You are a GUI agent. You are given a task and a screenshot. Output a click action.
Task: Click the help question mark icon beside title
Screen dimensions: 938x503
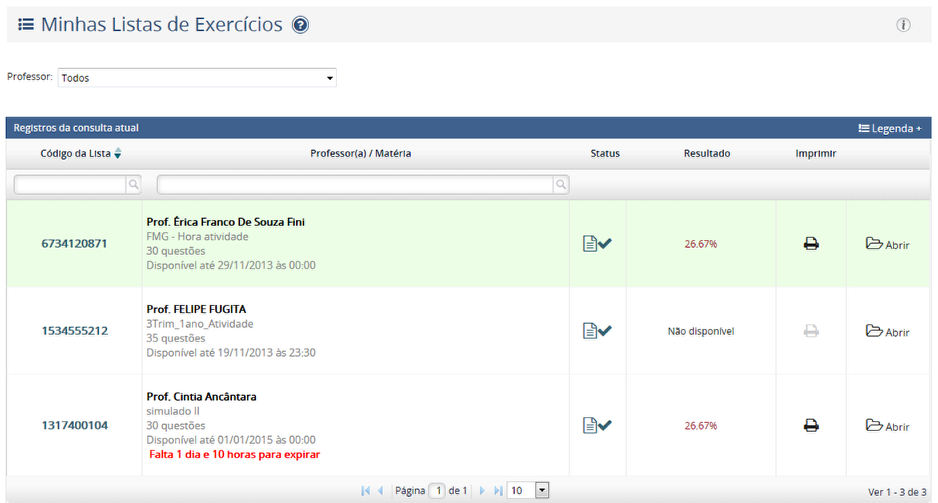(300, 25)
